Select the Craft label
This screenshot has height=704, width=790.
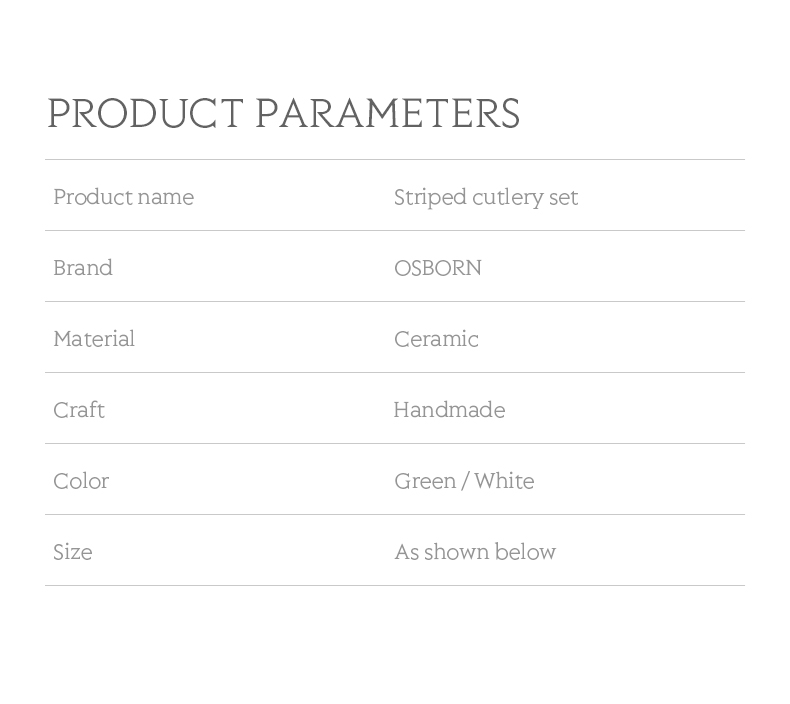pos(79,410)
